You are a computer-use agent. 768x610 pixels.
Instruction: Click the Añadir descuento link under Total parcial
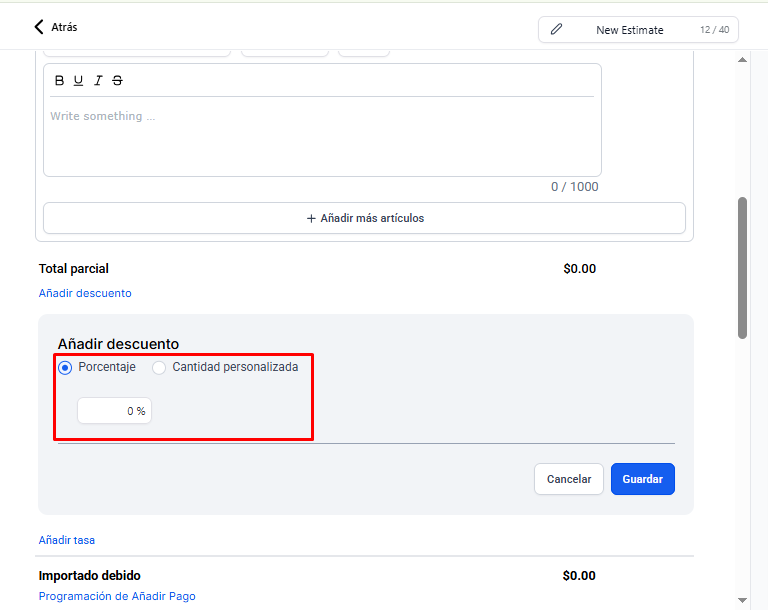[85, 293]
